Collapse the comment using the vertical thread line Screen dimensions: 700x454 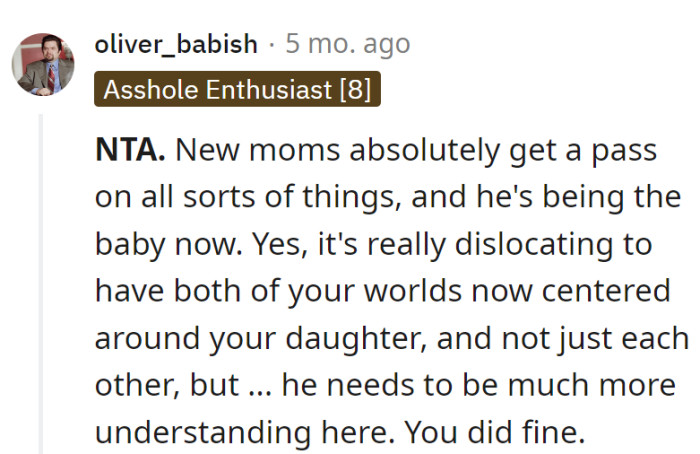(x=42, y=280)
